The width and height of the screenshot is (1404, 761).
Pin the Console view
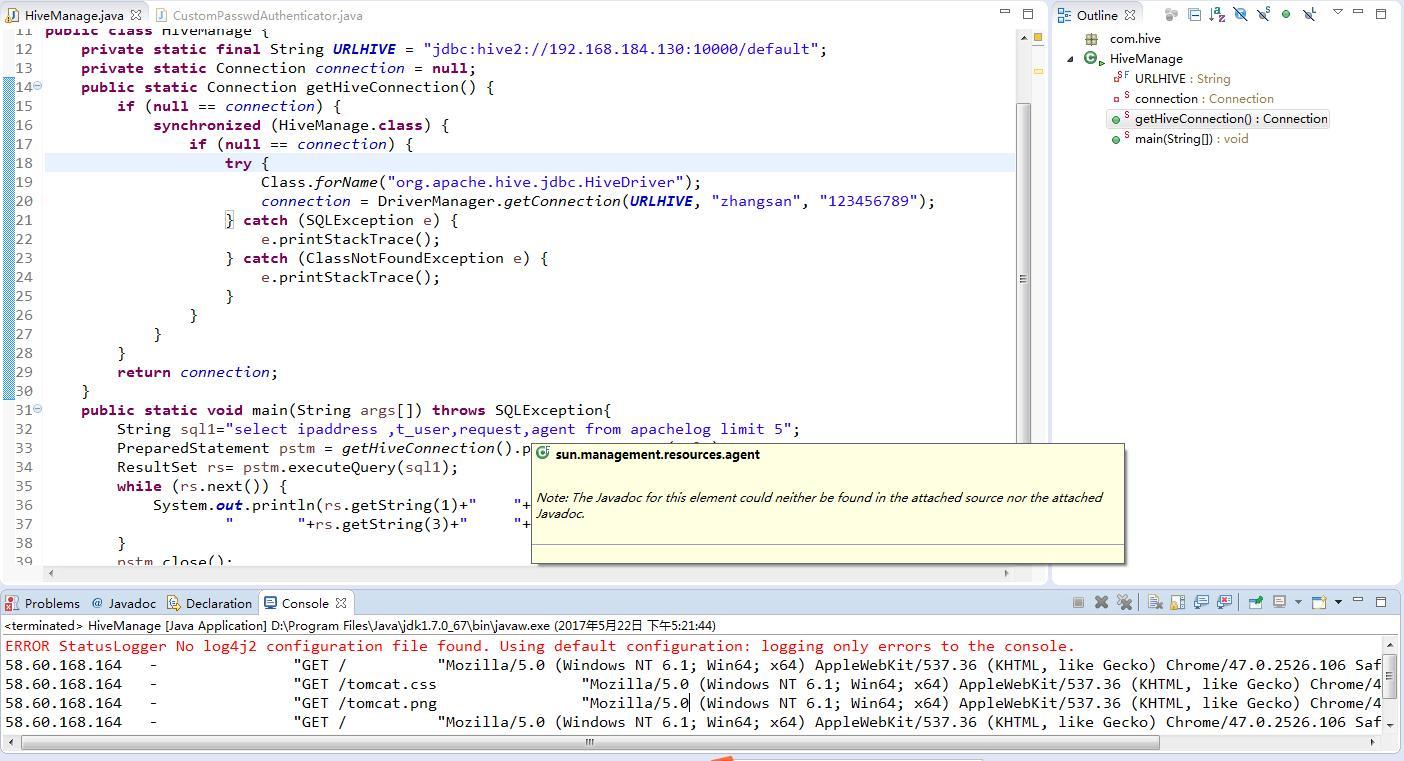coord(1256,602)
